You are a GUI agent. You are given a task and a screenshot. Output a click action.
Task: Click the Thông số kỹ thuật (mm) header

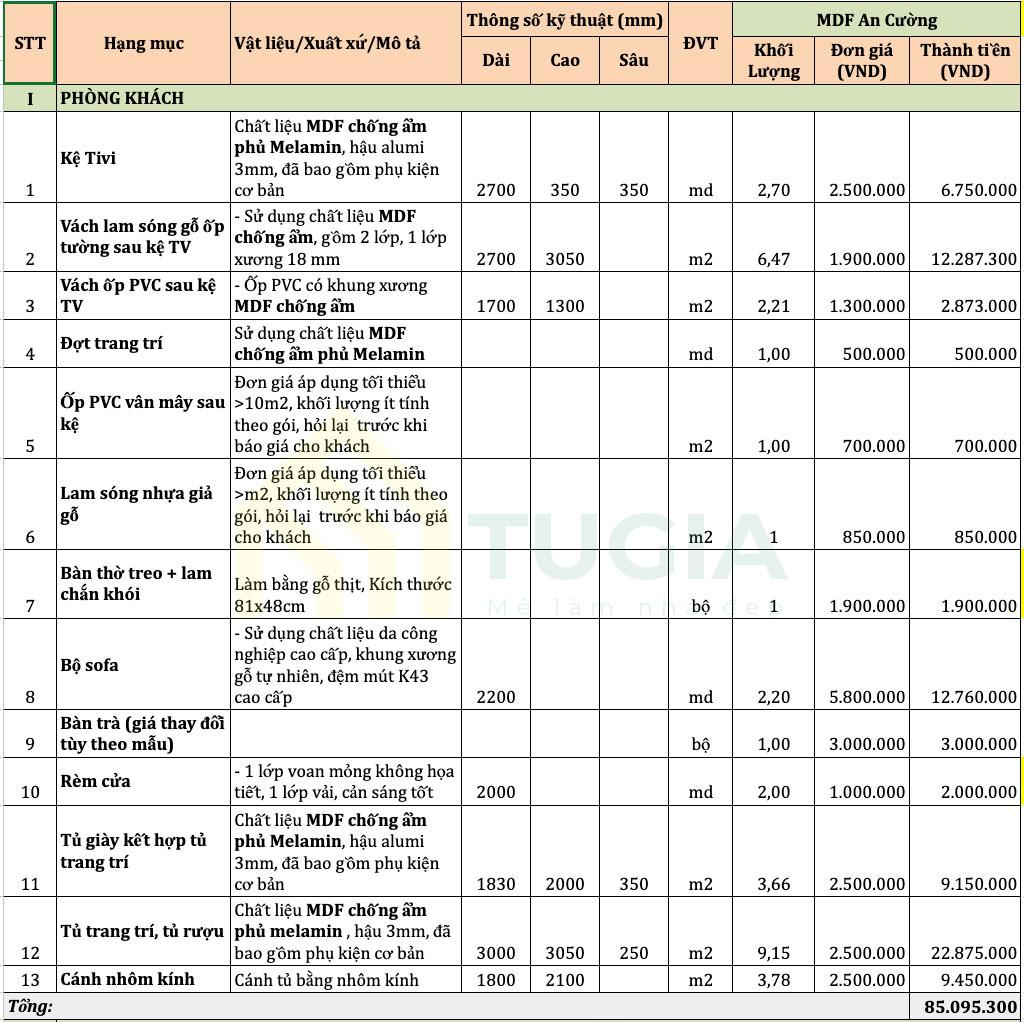coord(565,20)
